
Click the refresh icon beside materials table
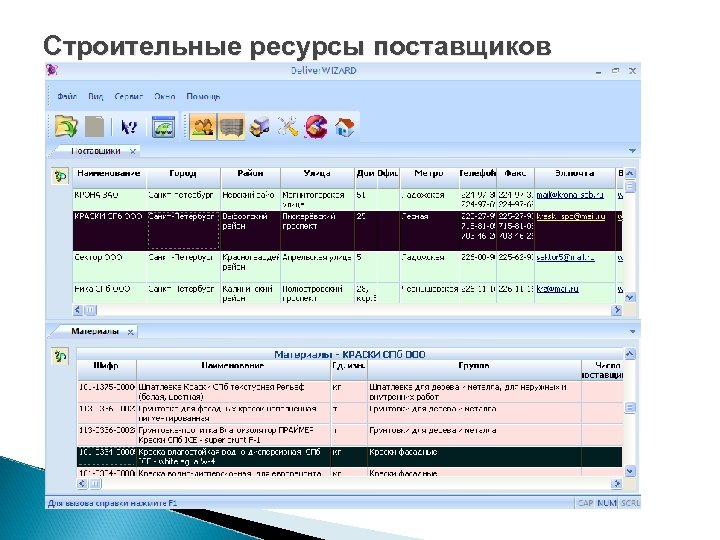pyautogui.click(x=60, y=356)
